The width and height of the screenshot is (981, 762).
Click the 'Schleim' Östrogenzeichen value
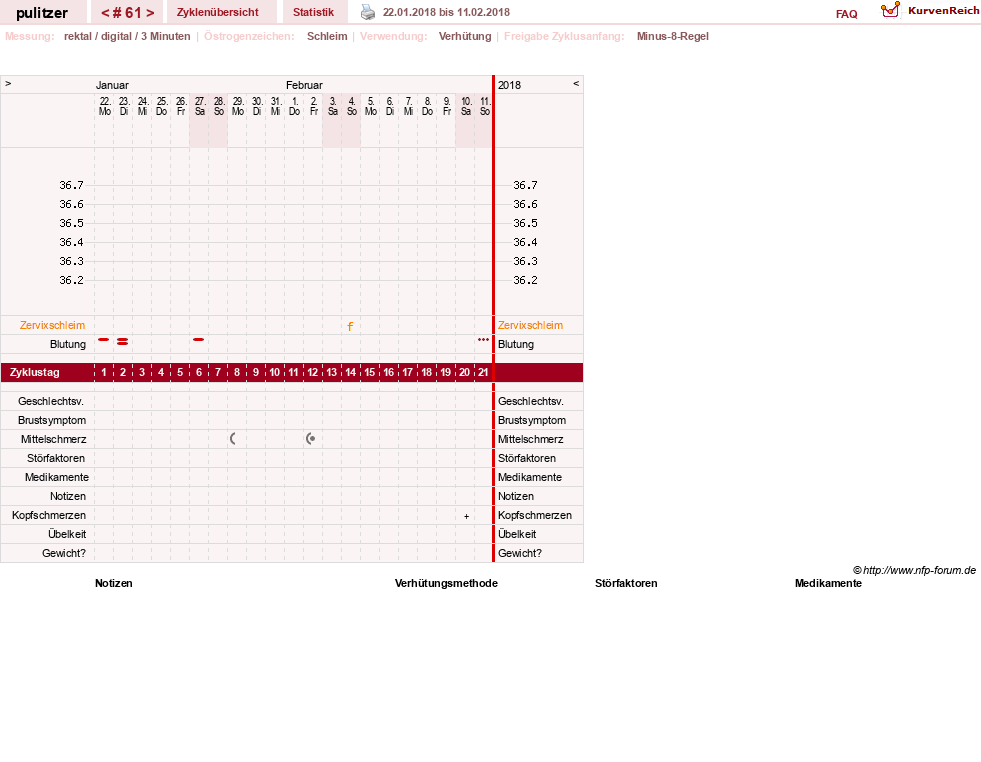[x=327, y=36]
